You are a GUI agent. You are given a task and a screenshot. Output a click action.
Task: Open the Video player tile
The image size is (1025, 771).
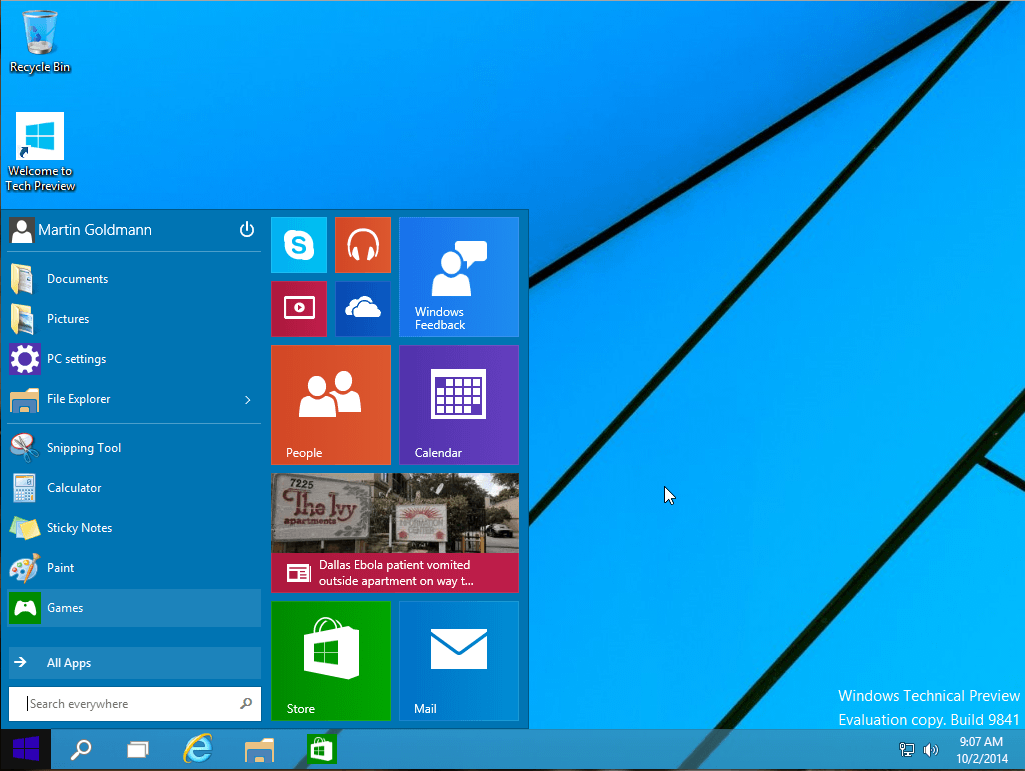tap(299, 309)
